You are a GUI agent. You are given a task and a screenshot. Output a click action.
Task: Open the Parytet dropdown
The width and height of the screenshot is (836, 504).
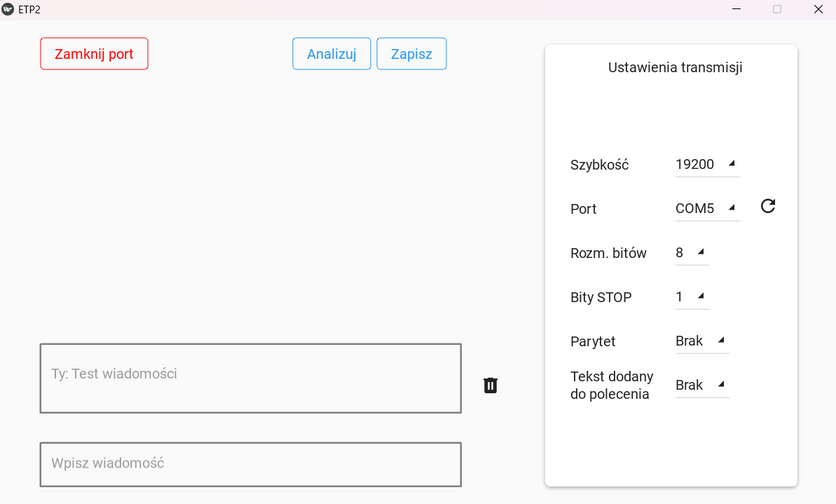(x=701, y=341)
